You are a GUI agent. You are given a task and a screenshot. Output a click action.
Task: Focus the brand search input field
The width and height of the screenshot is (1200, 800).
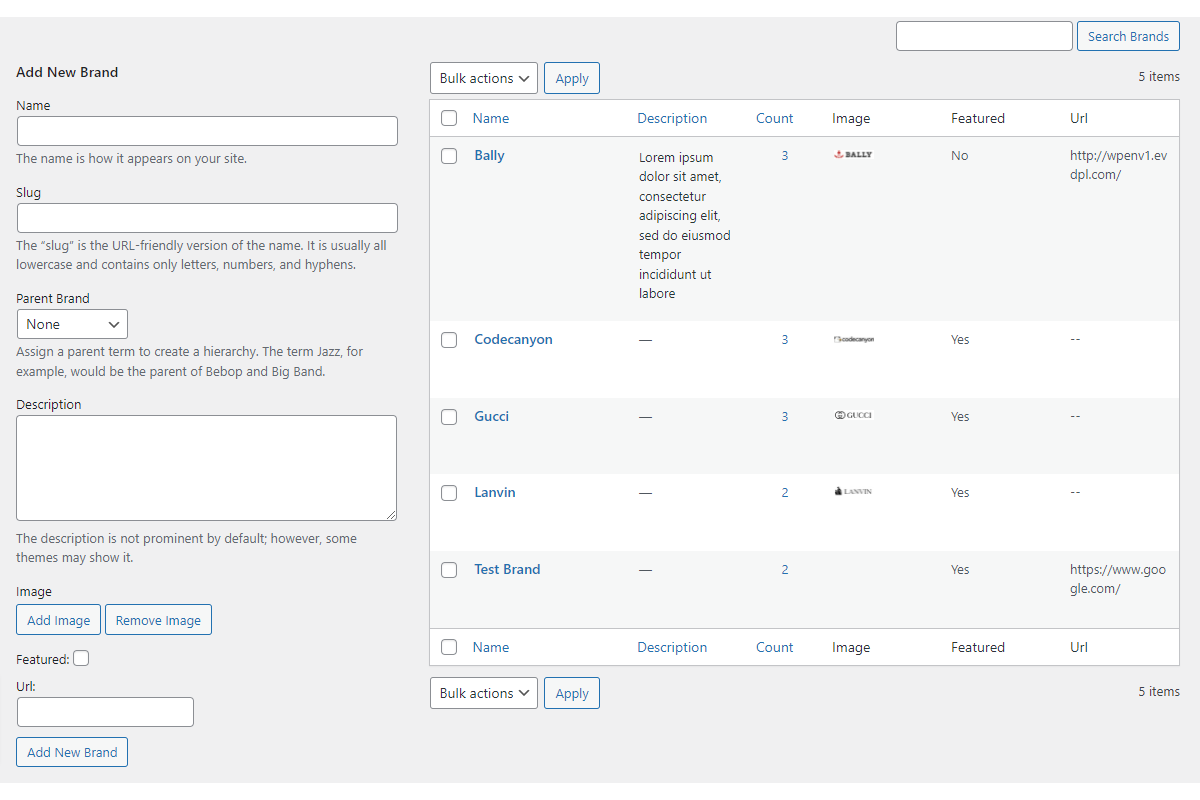(x=984, y=36)
